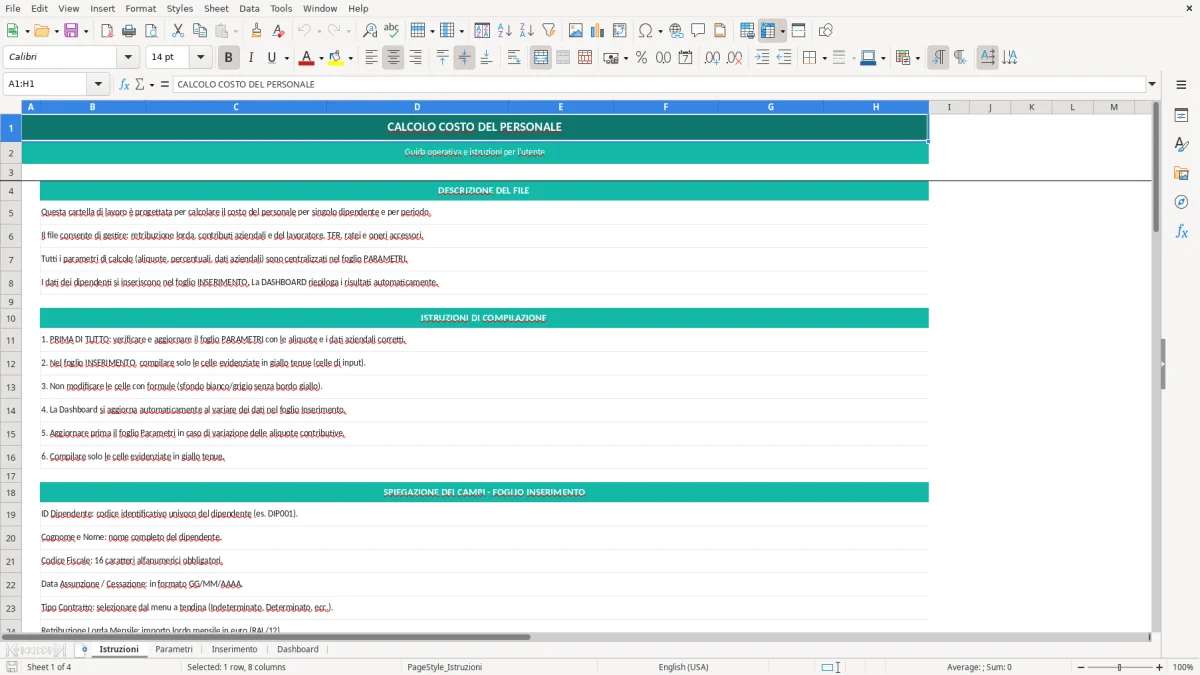Screen dimensions: 1200x675
Task: Open Find & Replace icon
Action: tap(370, 31)
